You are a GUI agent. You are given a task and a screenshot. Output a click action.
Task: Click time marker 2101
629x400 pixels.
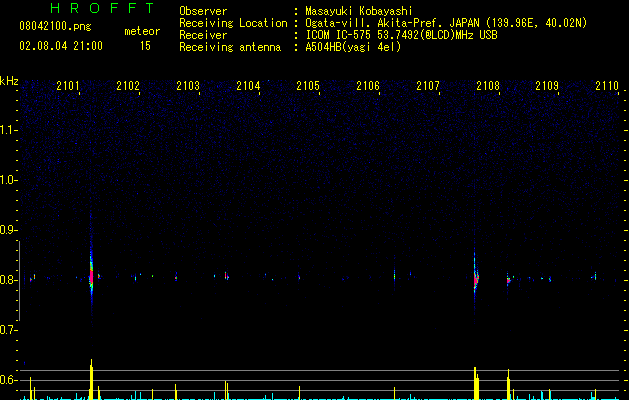[68, 86]
